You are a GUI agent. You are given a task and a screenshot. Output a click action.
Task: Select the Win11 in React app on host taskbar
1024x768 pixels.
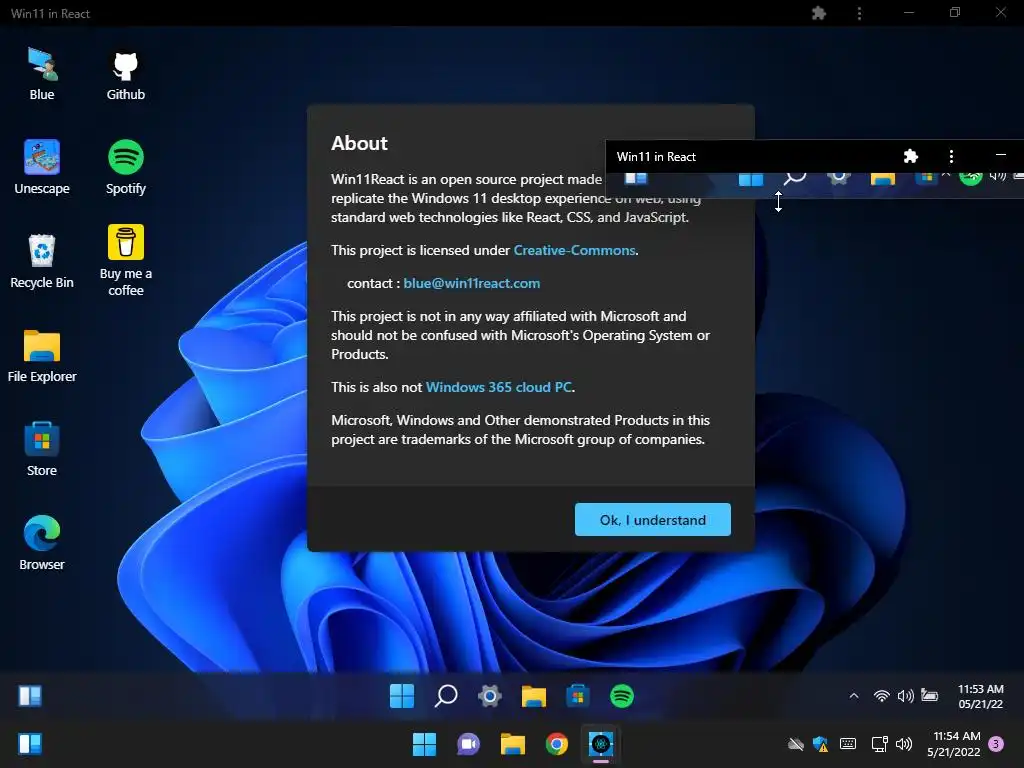601,744
